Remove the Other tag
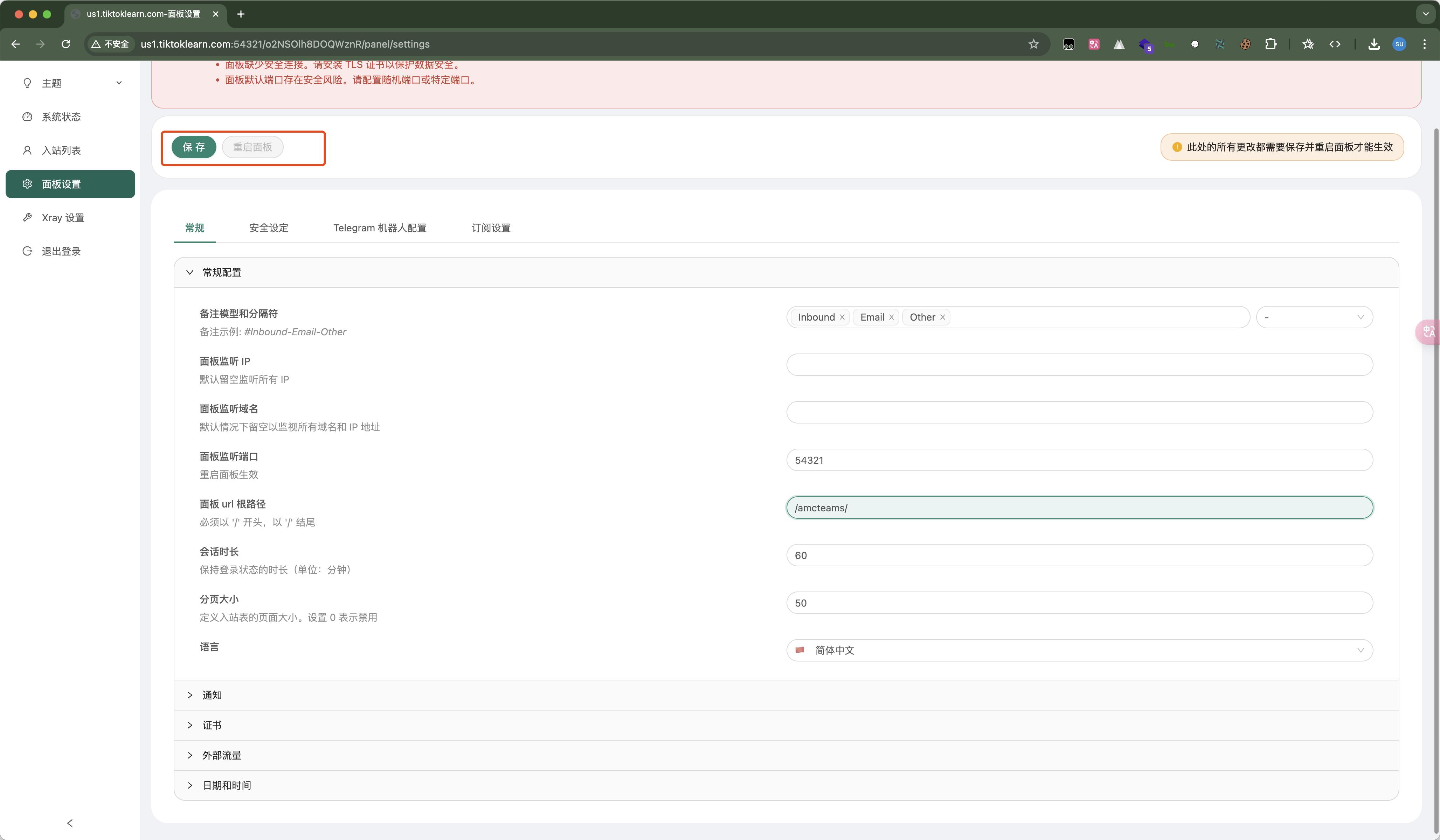The image size is (1440, 840). point(942,317)
